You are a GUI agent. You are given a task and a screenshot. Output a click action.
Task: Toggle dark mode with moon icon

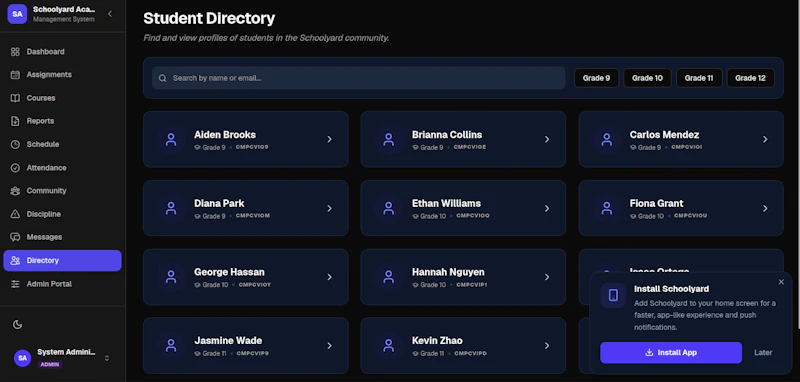17,325
